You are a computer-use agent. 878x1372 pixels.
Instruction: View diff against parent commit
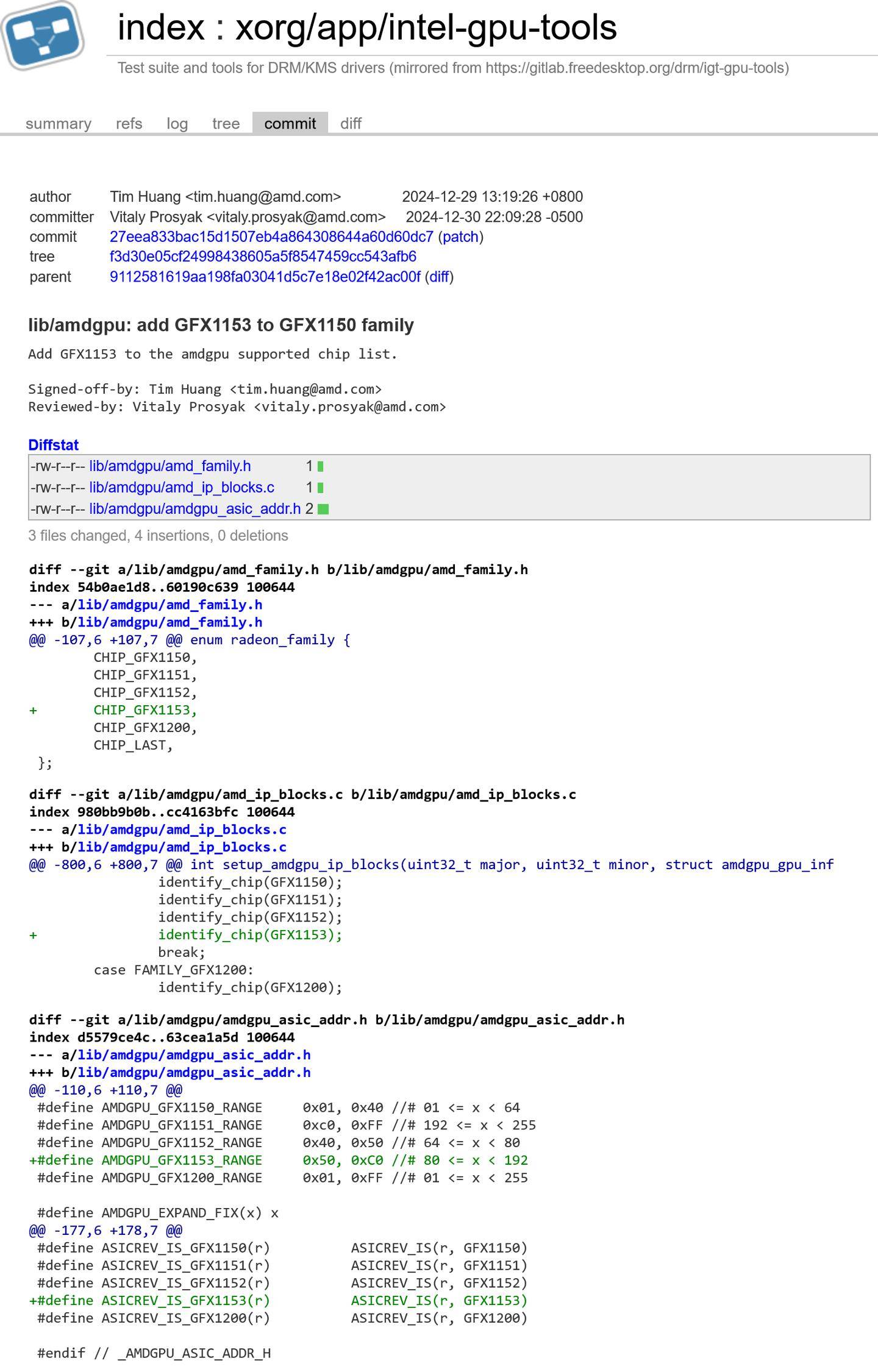439,277
